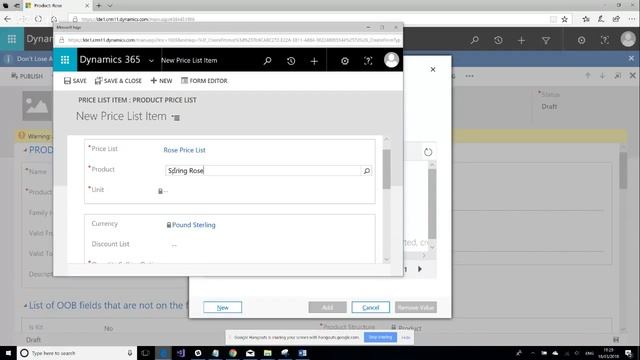Click the New command in the form toolbar
The image size is (640, 360).
point(161,81)
